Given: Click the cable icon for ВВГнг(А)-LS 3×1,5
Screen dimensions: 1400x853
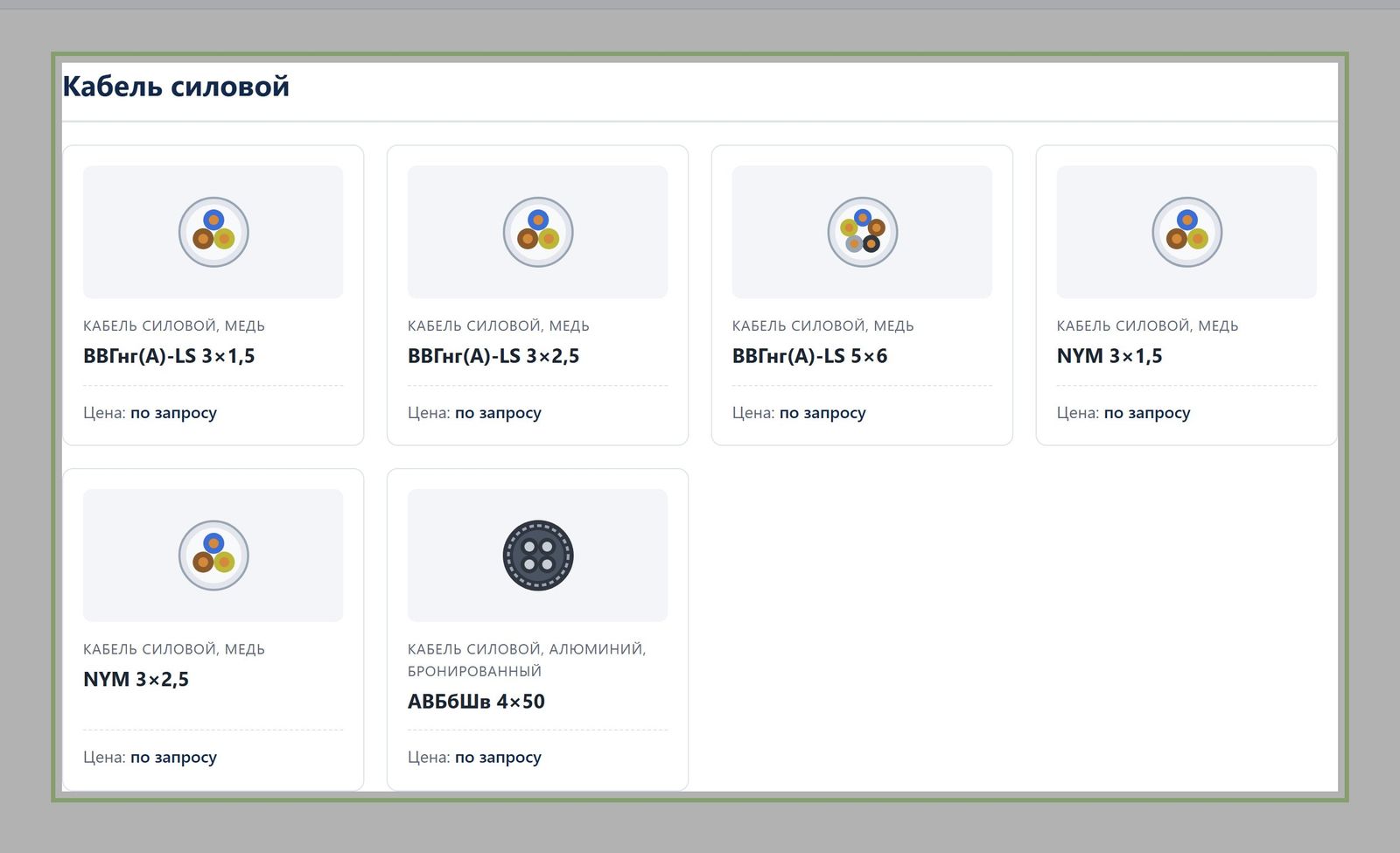Looking at the screenshot, I should (x=213, y=232).
